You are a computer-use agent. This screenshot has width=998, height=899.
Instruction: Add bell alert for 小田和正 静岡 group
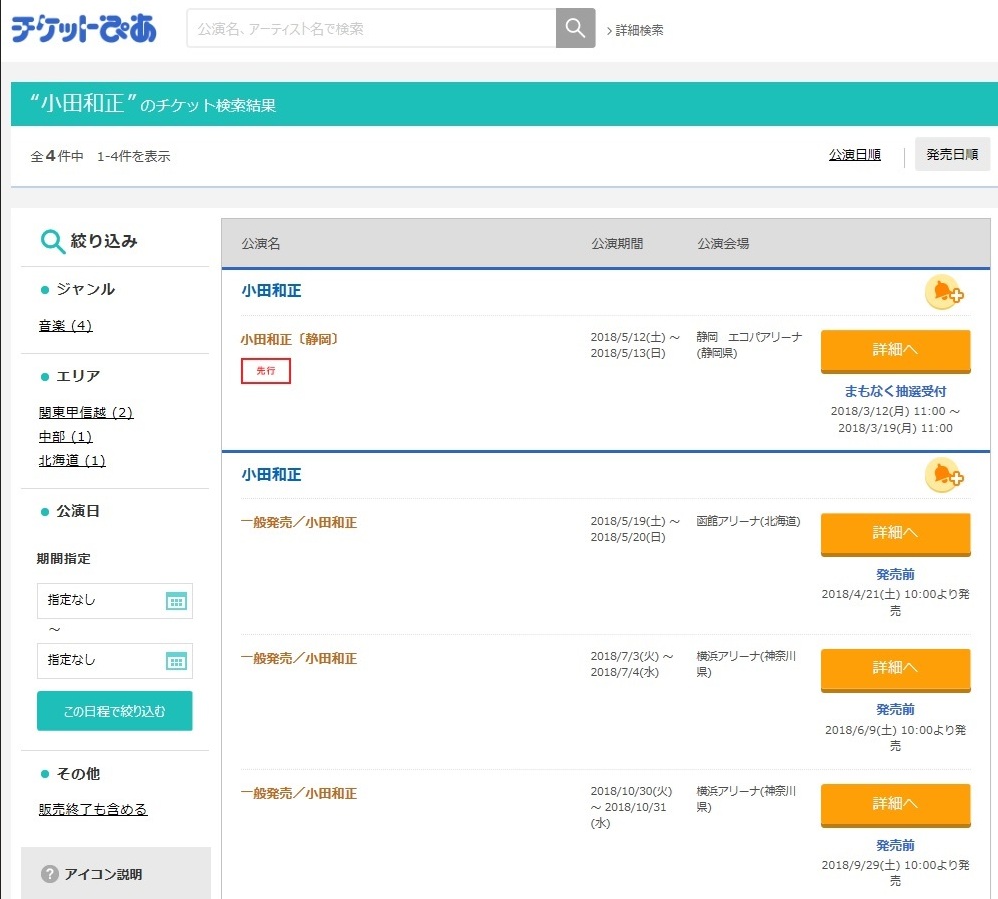(945, 292)
